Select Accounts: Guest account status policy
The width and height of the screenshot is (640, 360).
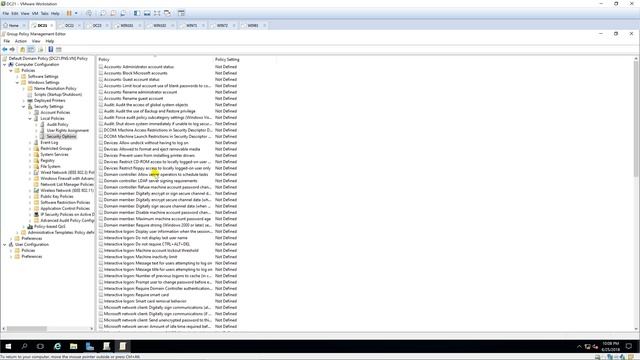[x=132, y=80]
